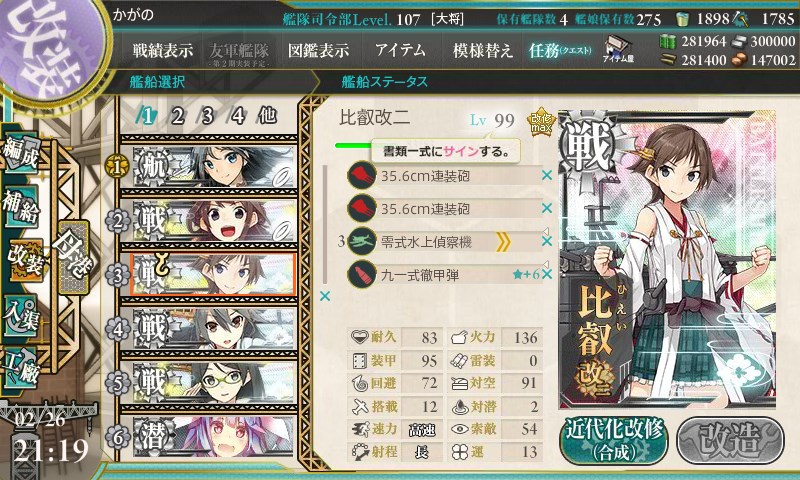The height and width of the screenshot is (480, 800).
Task: Remove the first 35.6cm連装砲 with X
Action: [547, 175]
